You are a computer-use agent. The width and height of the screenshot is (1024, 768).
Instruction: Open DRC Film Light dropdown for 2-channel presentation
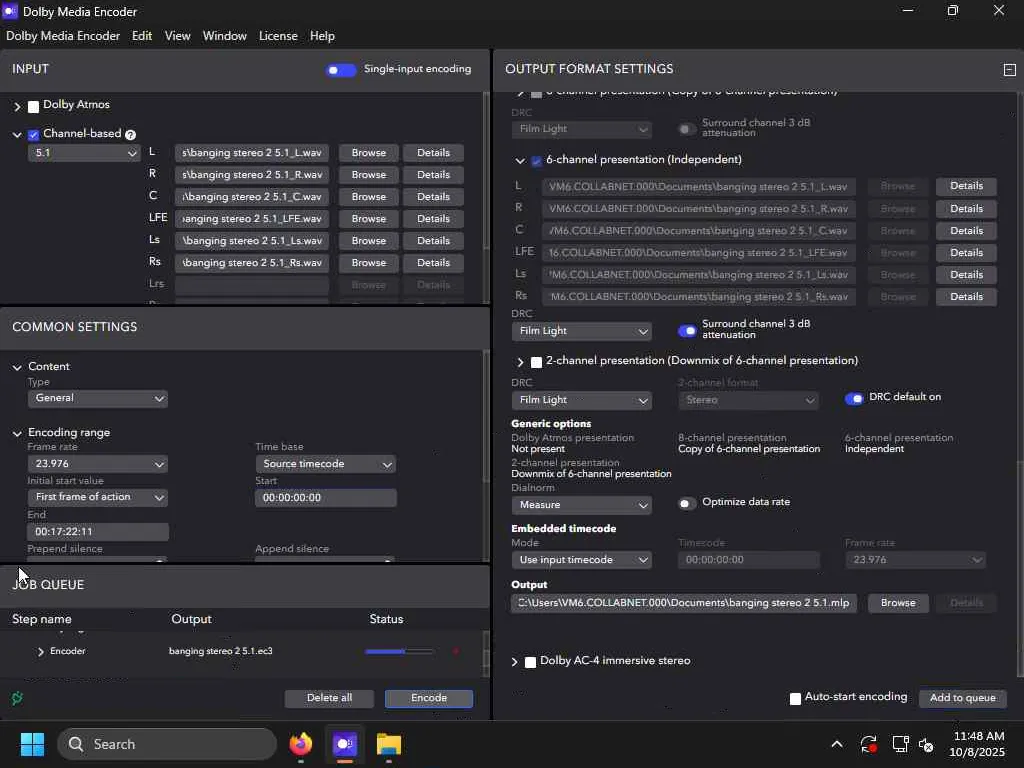point(581,400)
